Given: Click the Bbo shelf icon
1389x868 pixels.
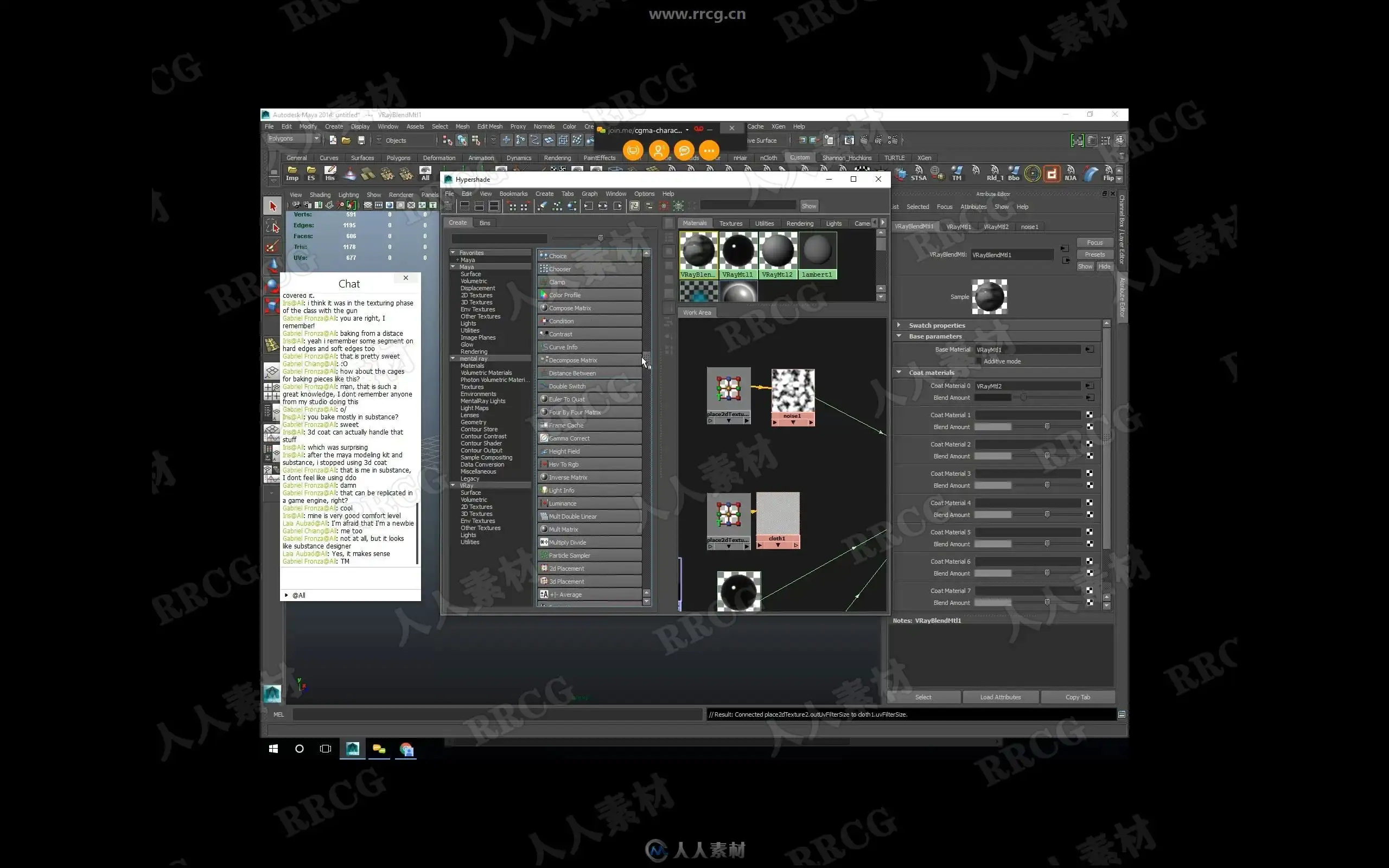Looking at the screenshot, I should [x=1014, y=174].
